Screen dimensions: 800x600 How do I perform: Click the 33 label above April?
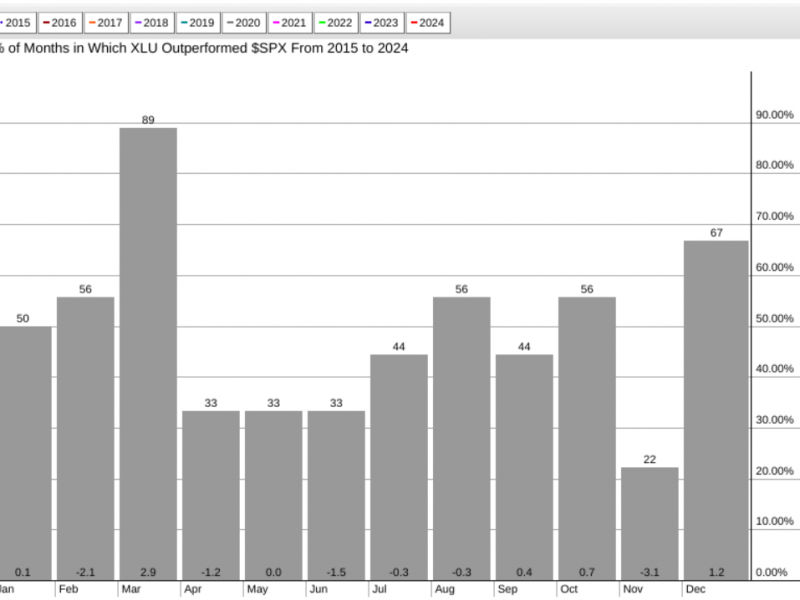coord(211,403)
